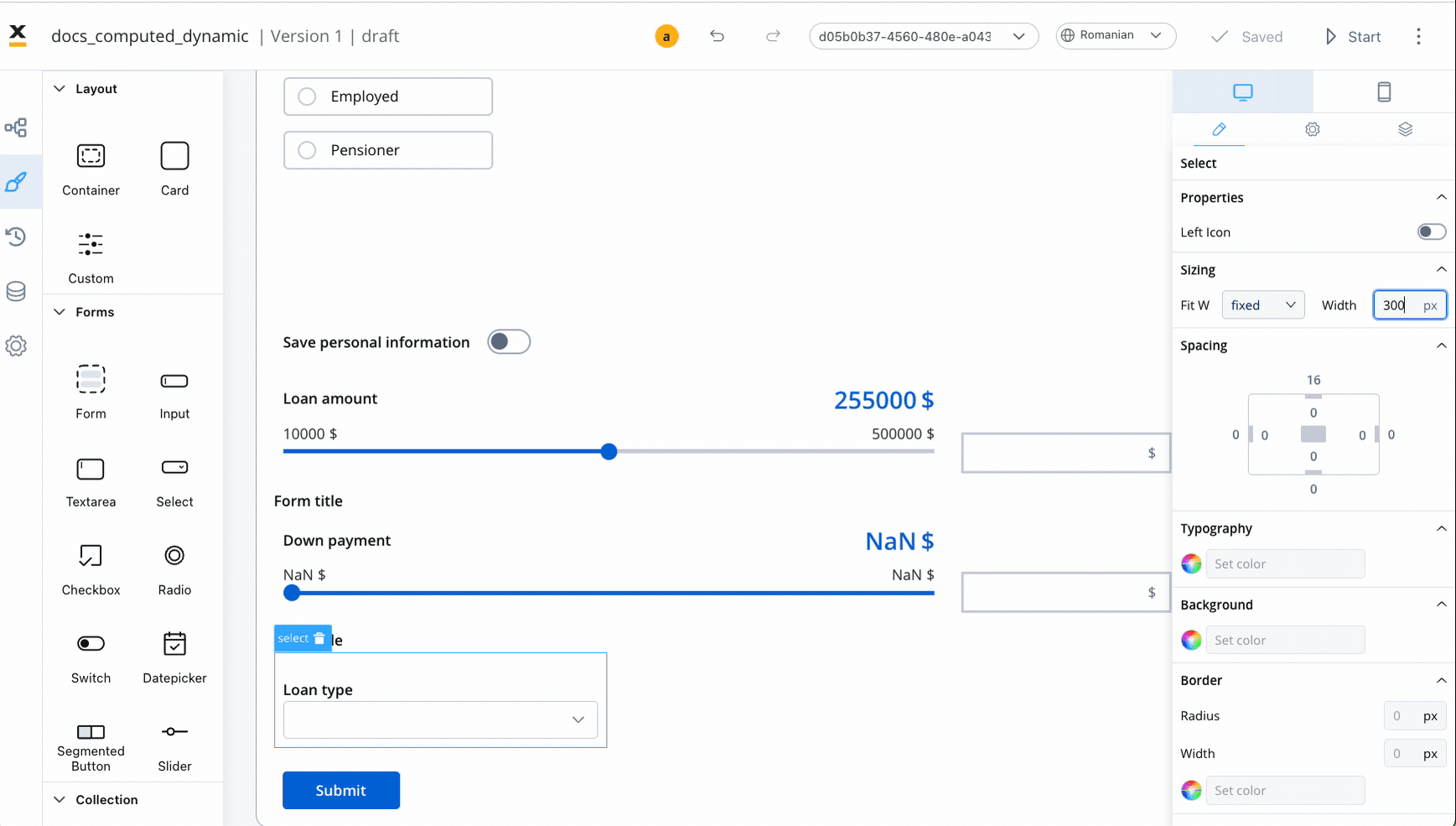Pick the Datepicker component
The width and height of the screenshot is (1456, 826).
click(x=174, y=657)
